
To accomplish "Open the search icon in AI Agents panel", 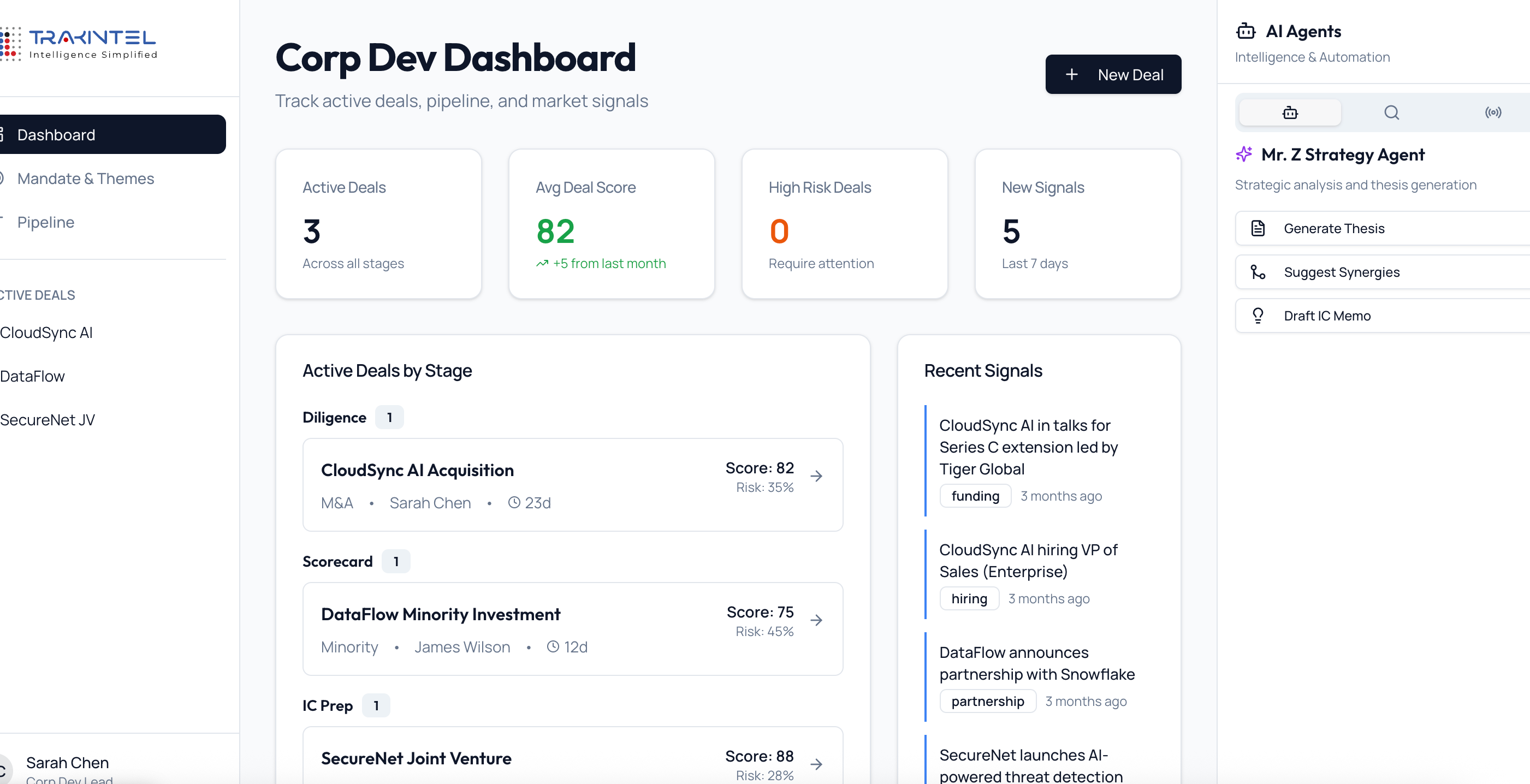I will 1392,112.
